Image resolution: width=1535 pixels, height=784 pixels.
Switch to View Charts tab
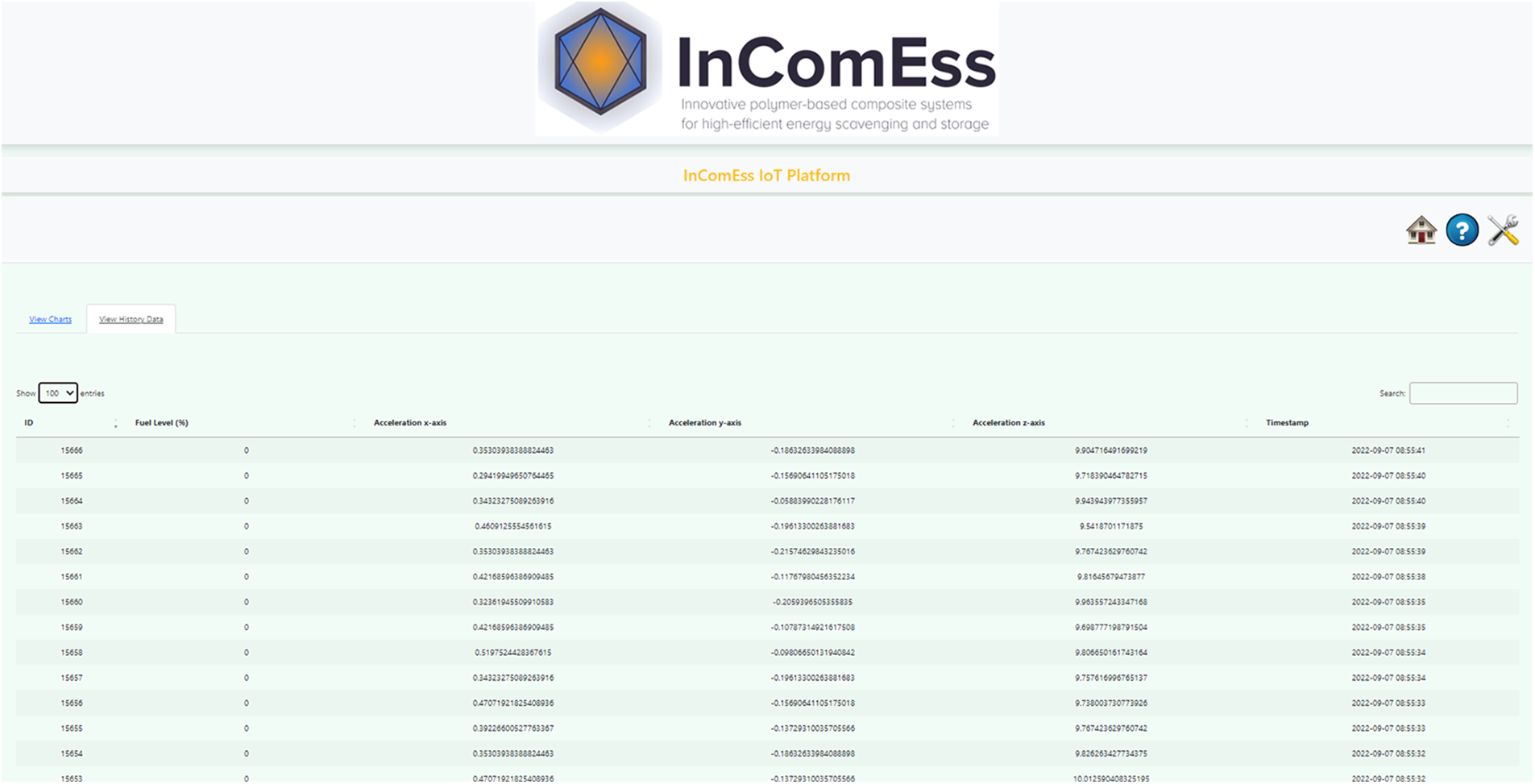click(50, 320)
